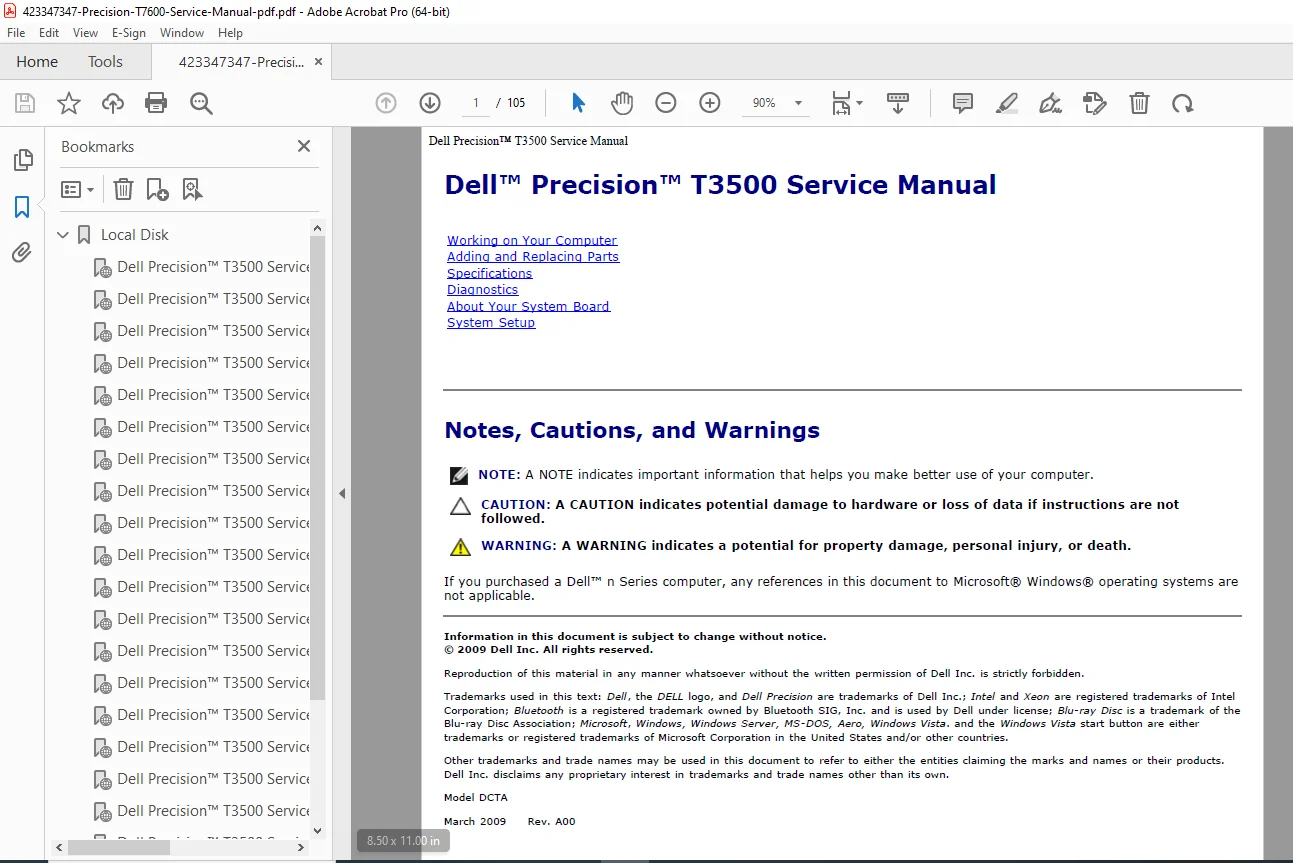This screenshot has height=863, width=1293.
Task: Open the Adding and Replacing Parts link
Action: [533, 257]
